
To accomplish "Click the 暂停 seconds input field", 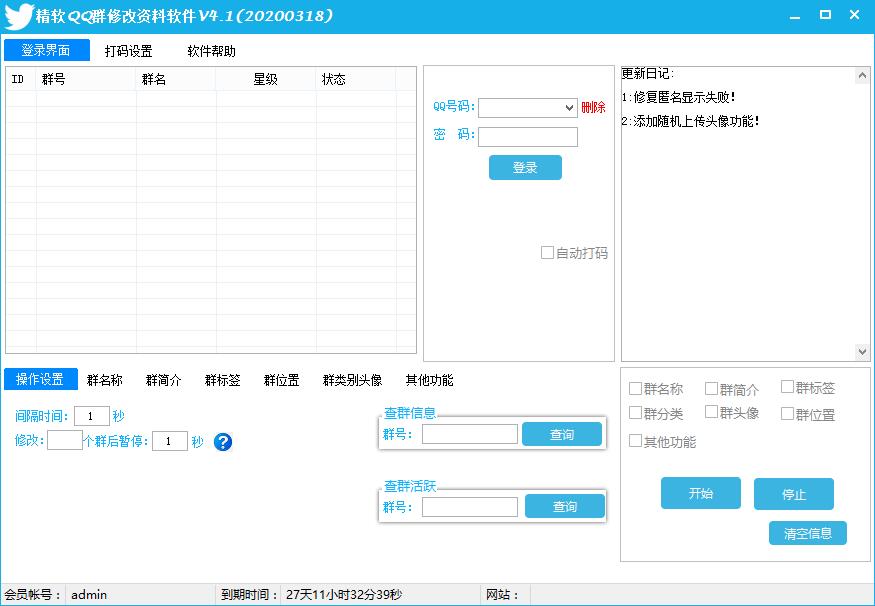I will click(170, 441).
